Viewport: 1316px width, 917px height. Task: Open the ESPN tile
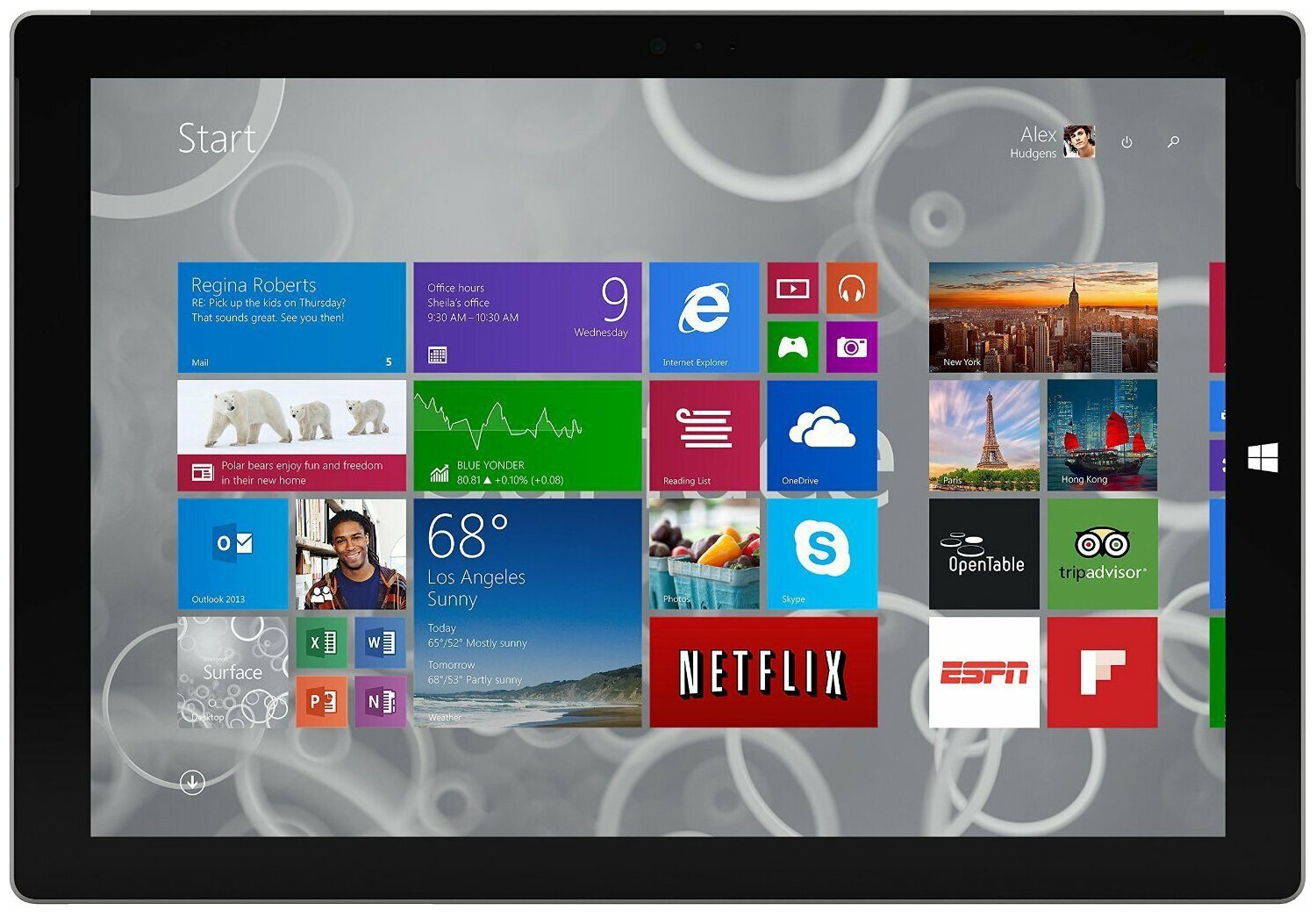click(984, 672)
